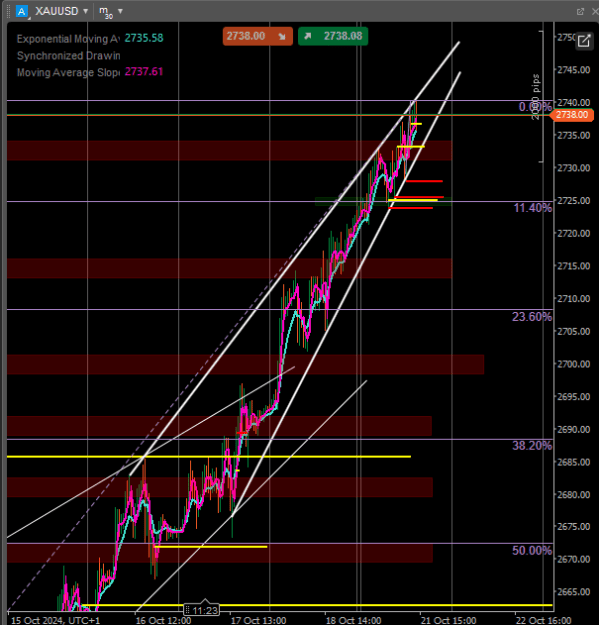Click the 2665.00 price axis label
599x625 pixels.
573,592
